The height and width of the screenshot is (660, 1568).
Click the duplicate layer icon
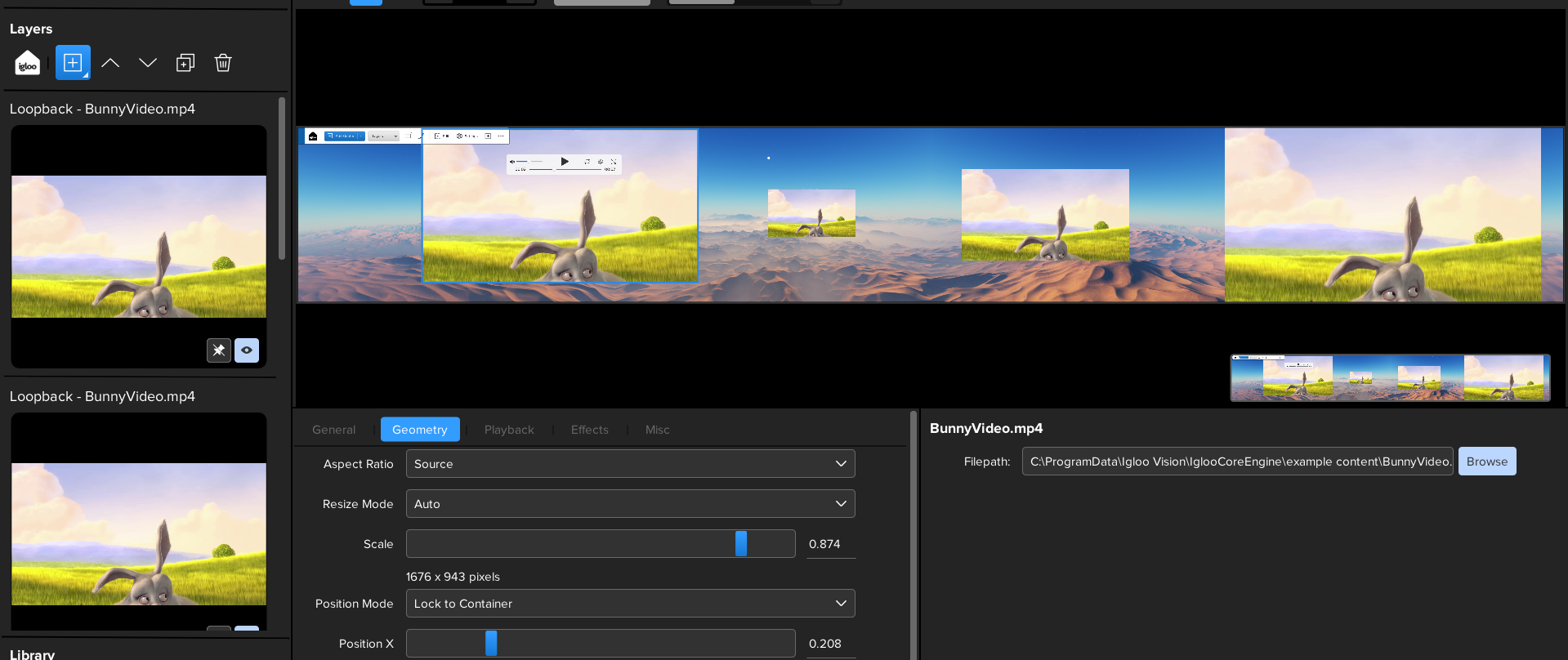[185, 63]
